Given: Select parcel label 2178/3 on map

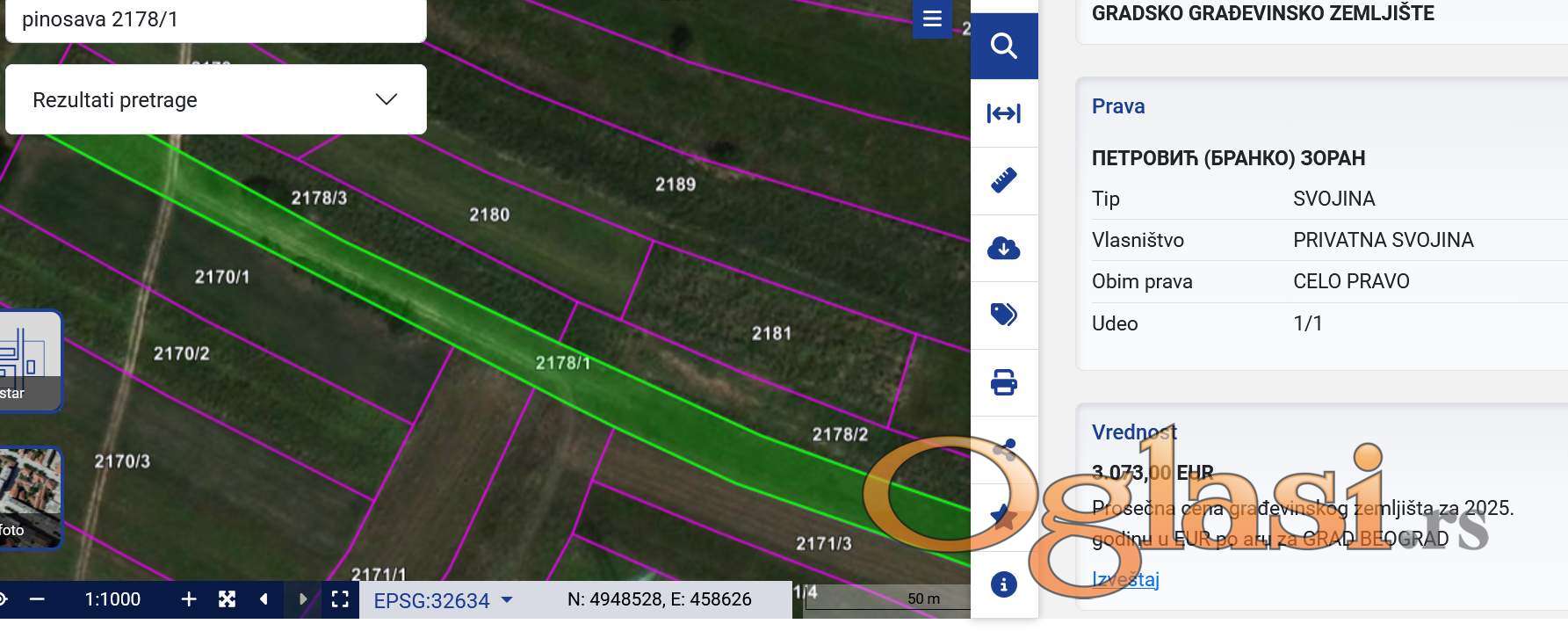Looking at the screenshot, I should [319, 198].
